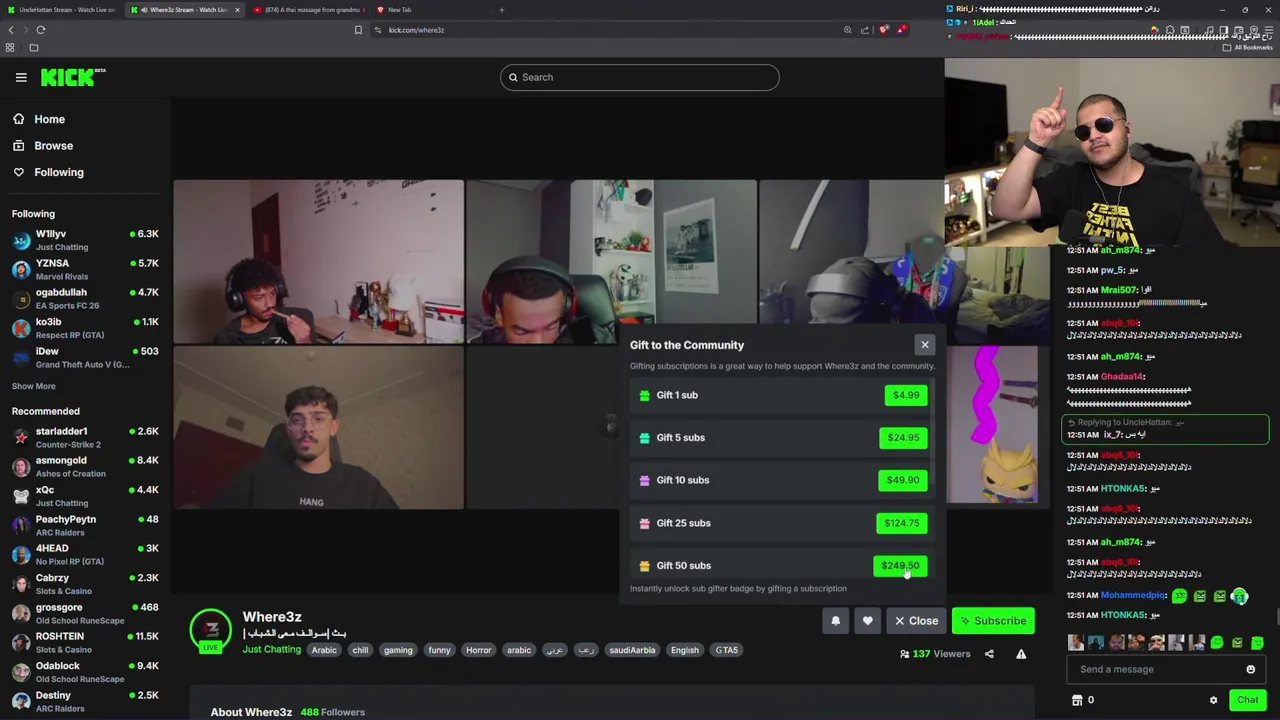Open the chat shop points icon
The width and height of the screenshot is (1280, 720).
pos(1077,700)
